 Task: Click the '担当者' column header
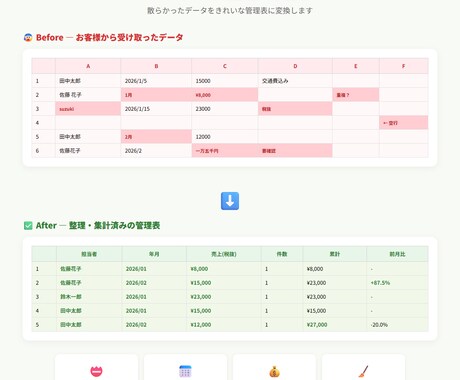click(x=89, y=254)
